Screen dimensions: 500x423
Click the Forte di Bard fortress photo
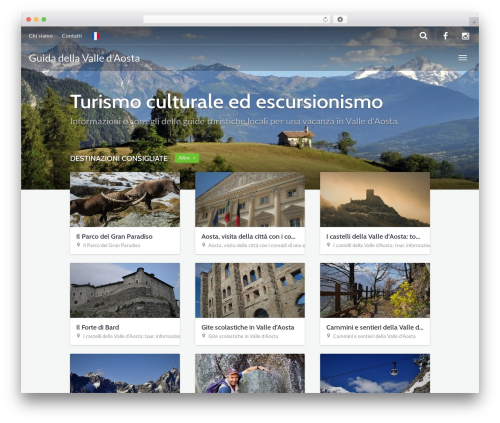tap(125, 290)
